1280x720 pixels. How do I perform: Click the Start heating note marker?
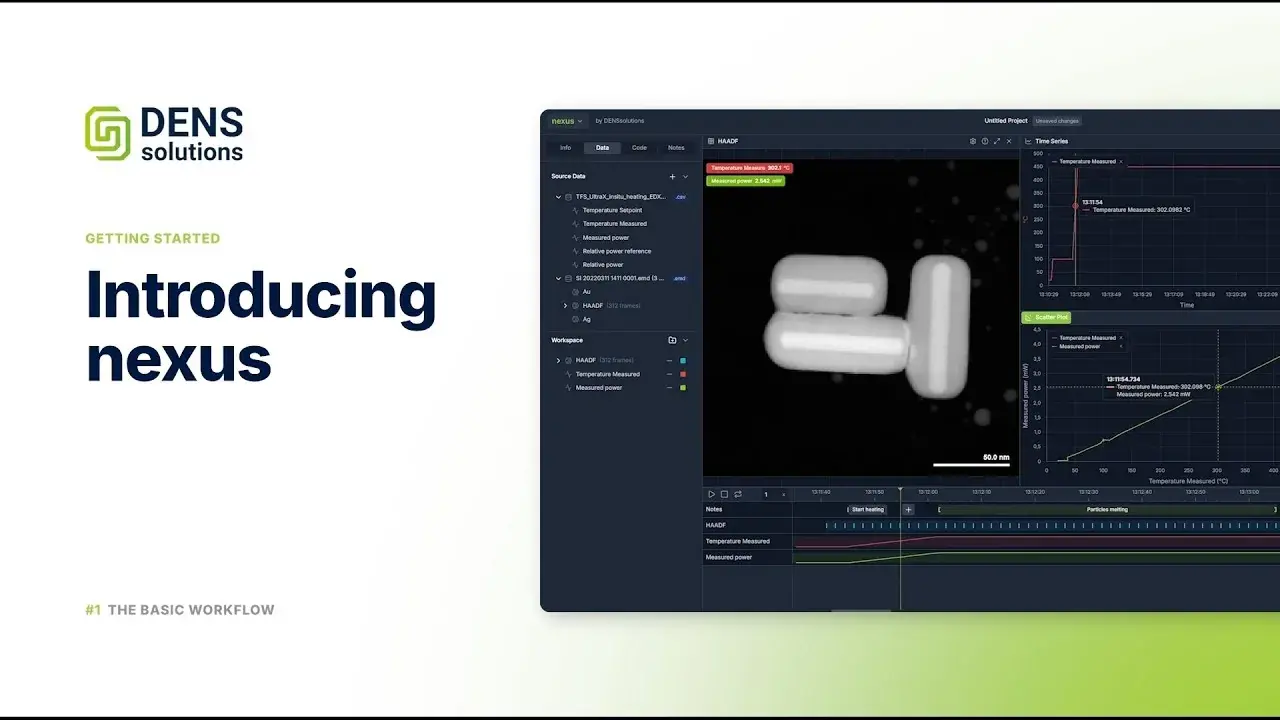click(x=867, y=509)
